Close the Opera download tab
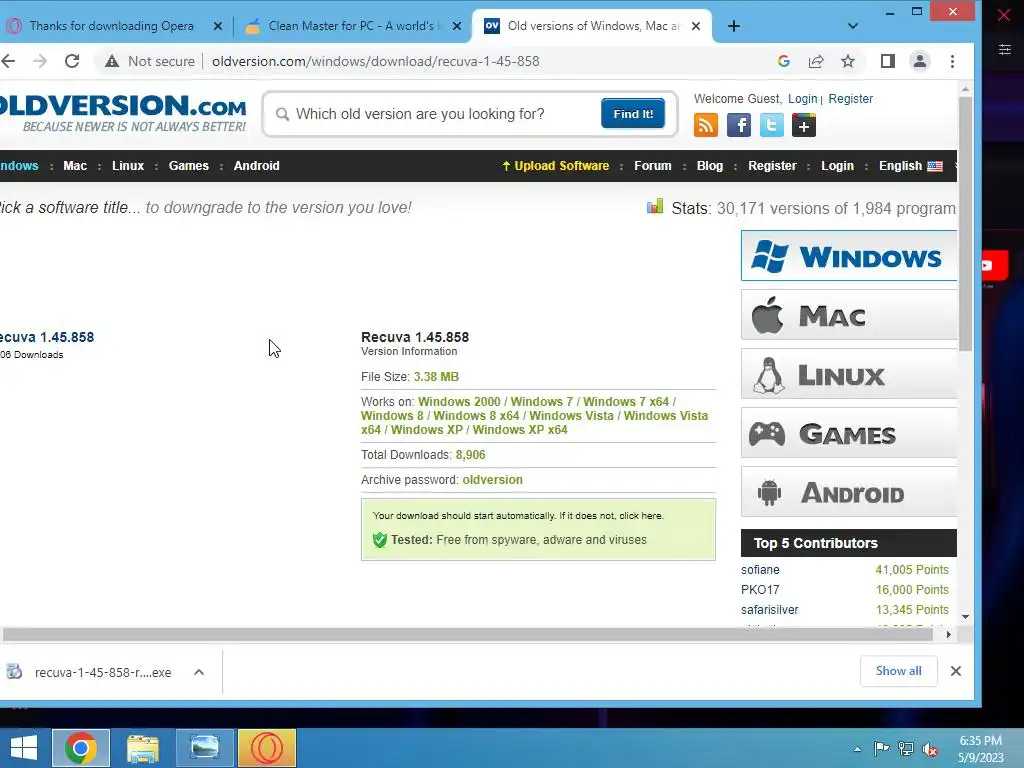Viewport: 1024px width, 768px height. [218, 26]
